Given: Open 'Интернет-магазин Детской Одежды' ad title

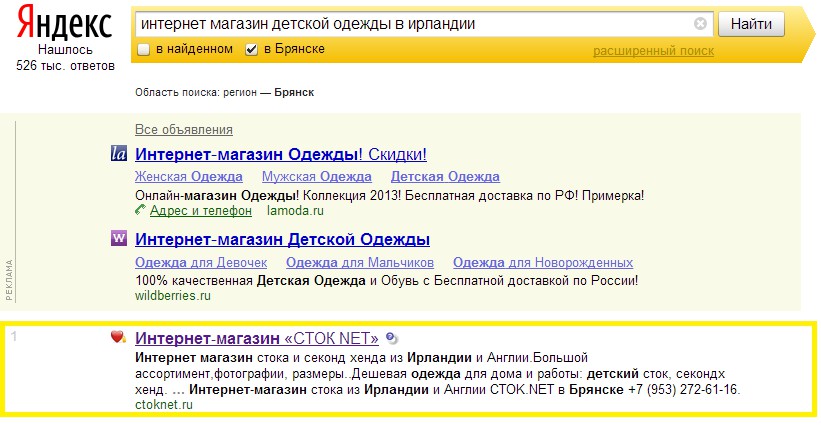Looking at the screenshot, I should (282, 240).
